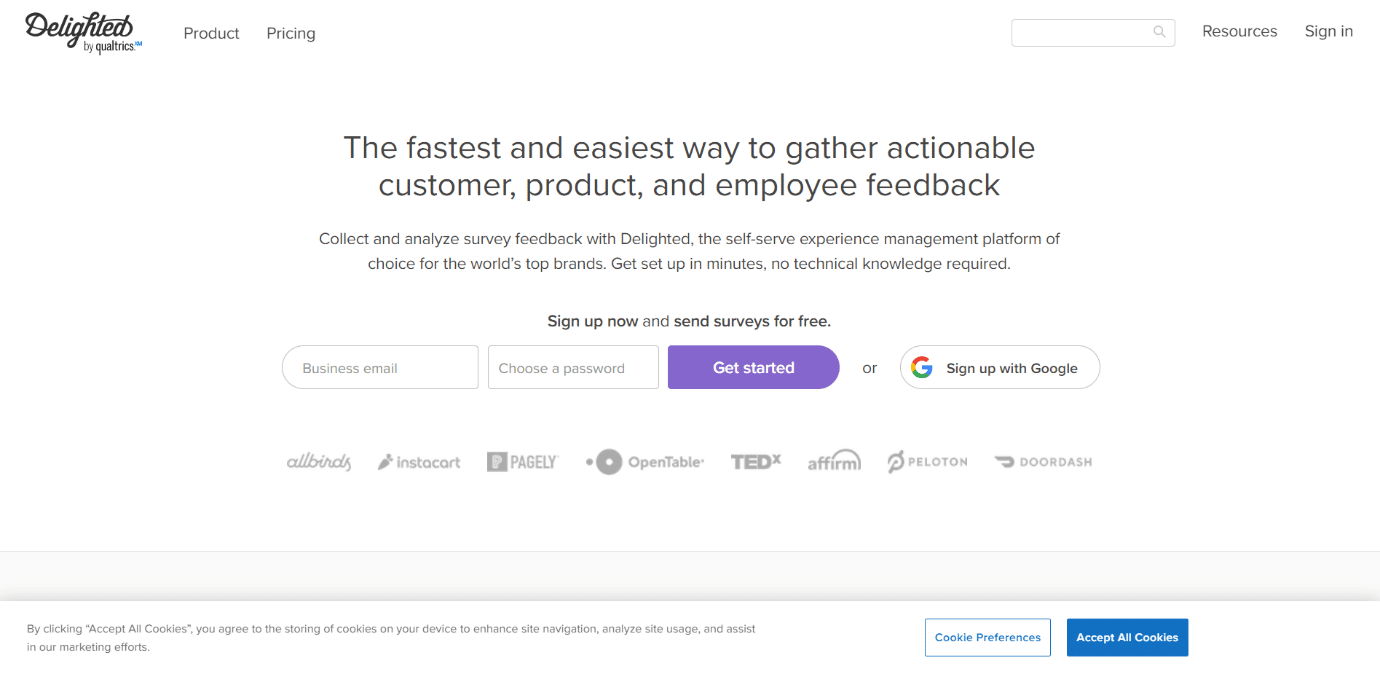Click the Pagely brand logo
1380x674 pixels.
(522, 462)
